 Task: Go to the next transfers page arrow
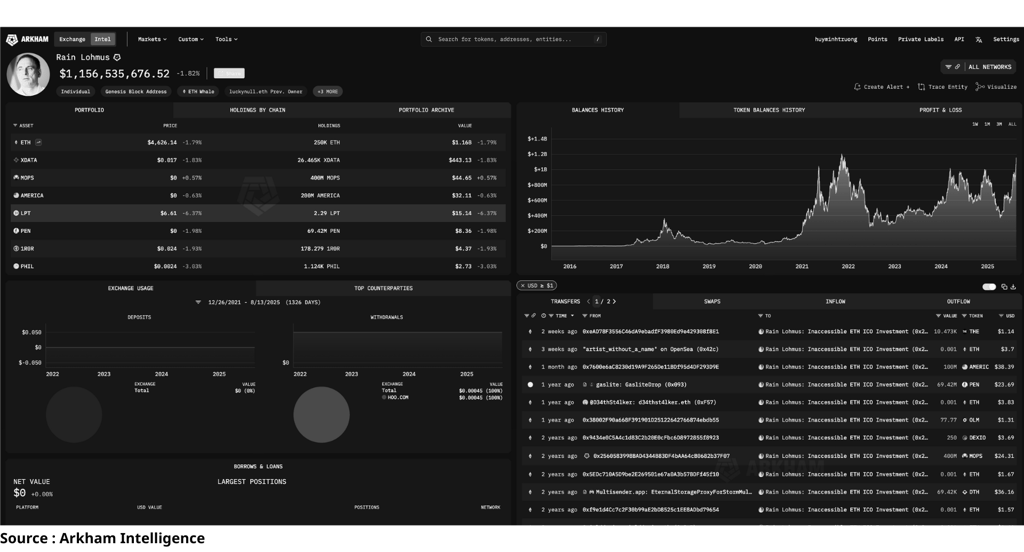[614, 302]
